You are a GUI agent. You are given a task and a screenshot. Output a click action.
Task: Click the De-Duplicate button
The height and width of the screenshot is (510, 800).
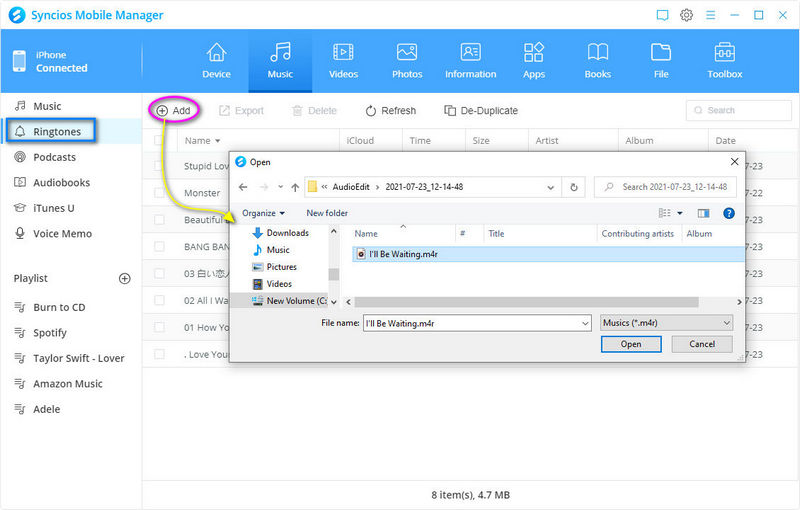(x=481, y=111)
